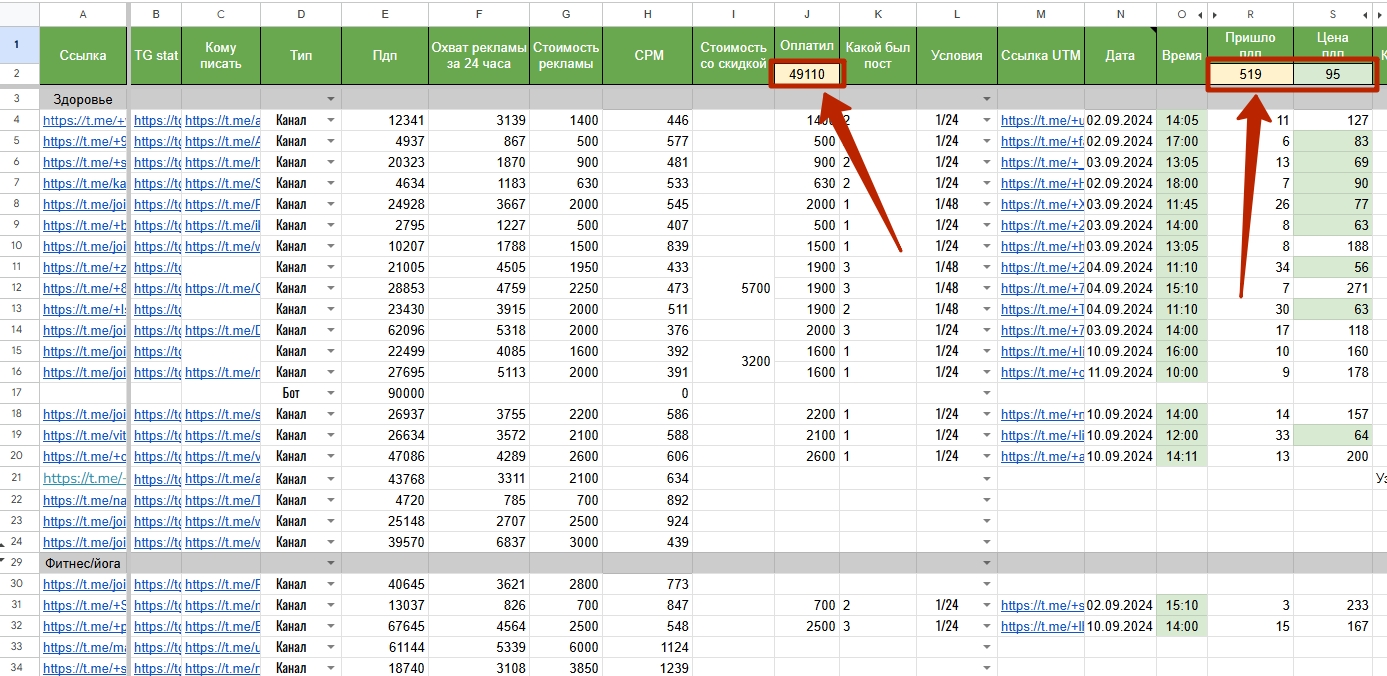The height and width of the screenshot is (676, 1387).
Task: Click the Фитнес/йога category cell
Action: [x=84, y=564]
